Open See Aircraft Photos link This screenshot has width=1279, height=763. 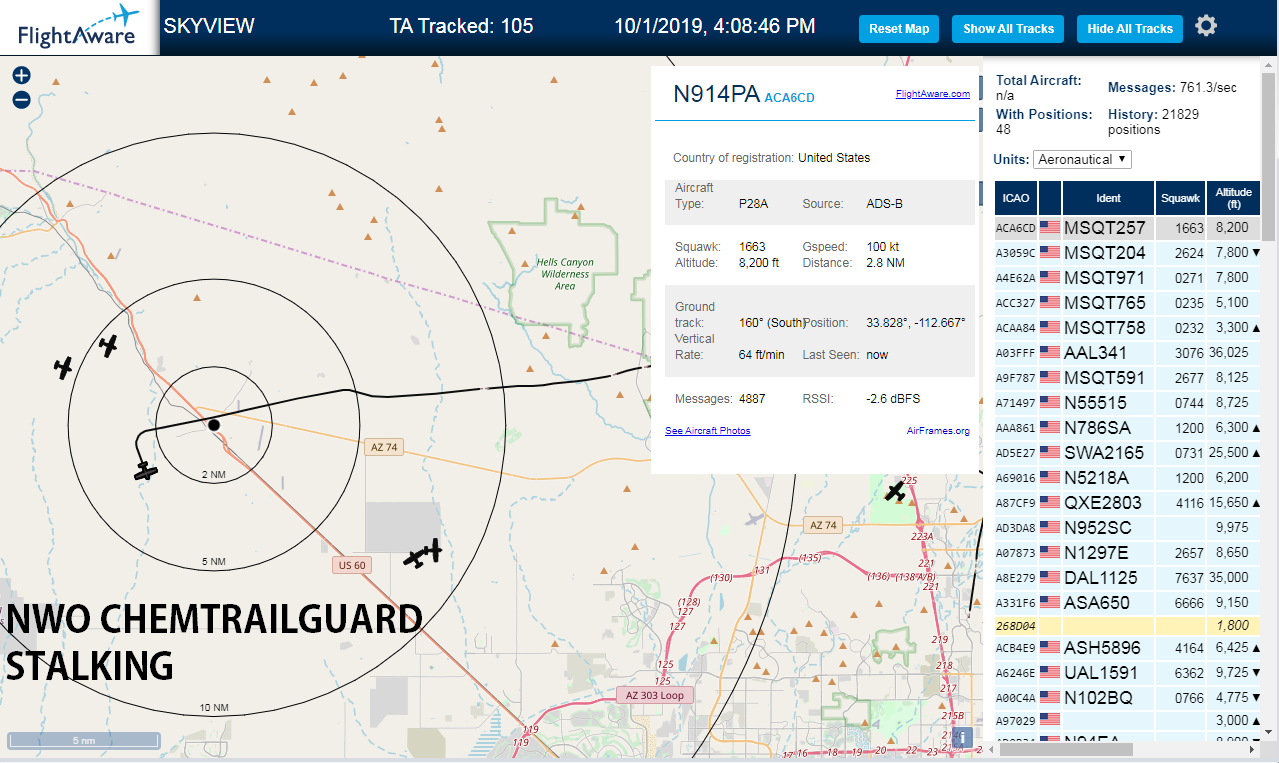click(708, 431)
